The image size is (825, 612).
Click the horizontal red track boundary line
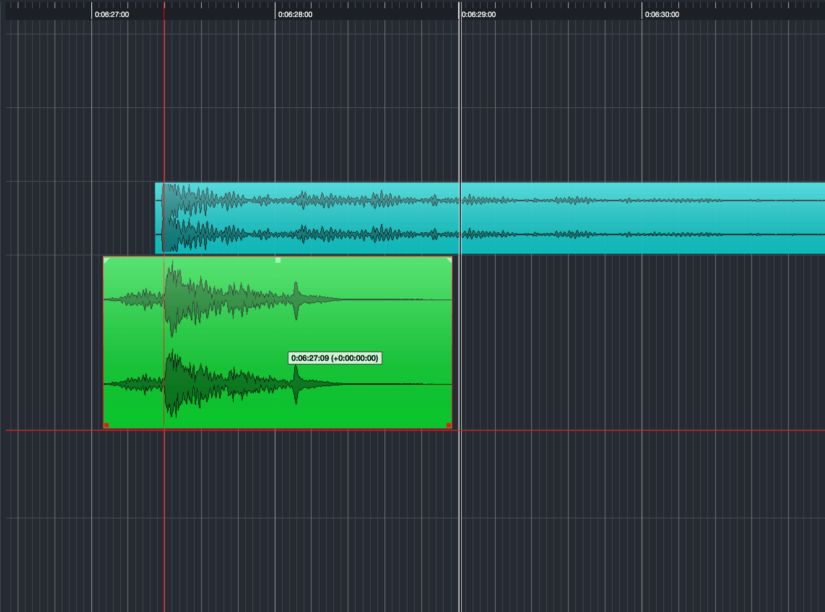(x=600, y=430)
